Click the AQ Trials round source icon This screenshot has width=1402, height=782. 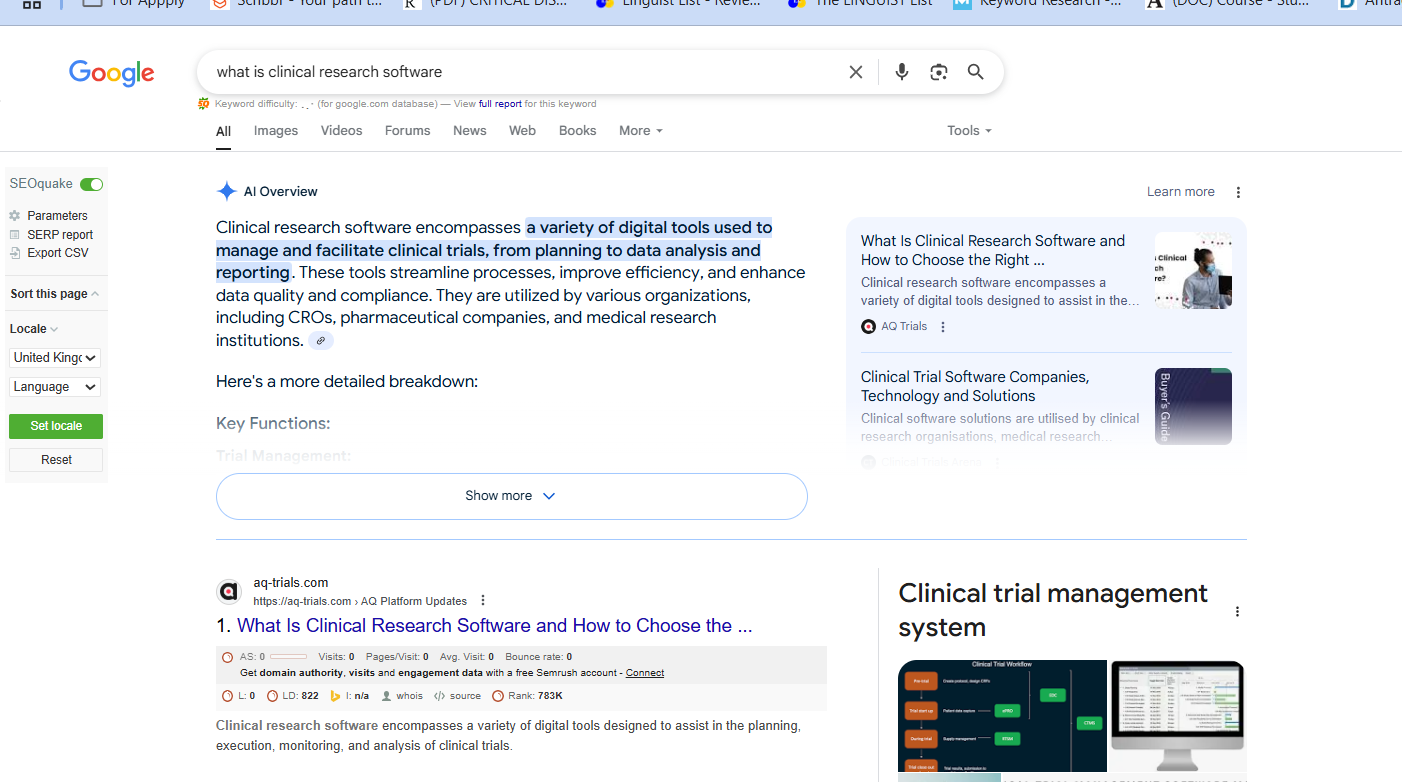tap(868, 326)
